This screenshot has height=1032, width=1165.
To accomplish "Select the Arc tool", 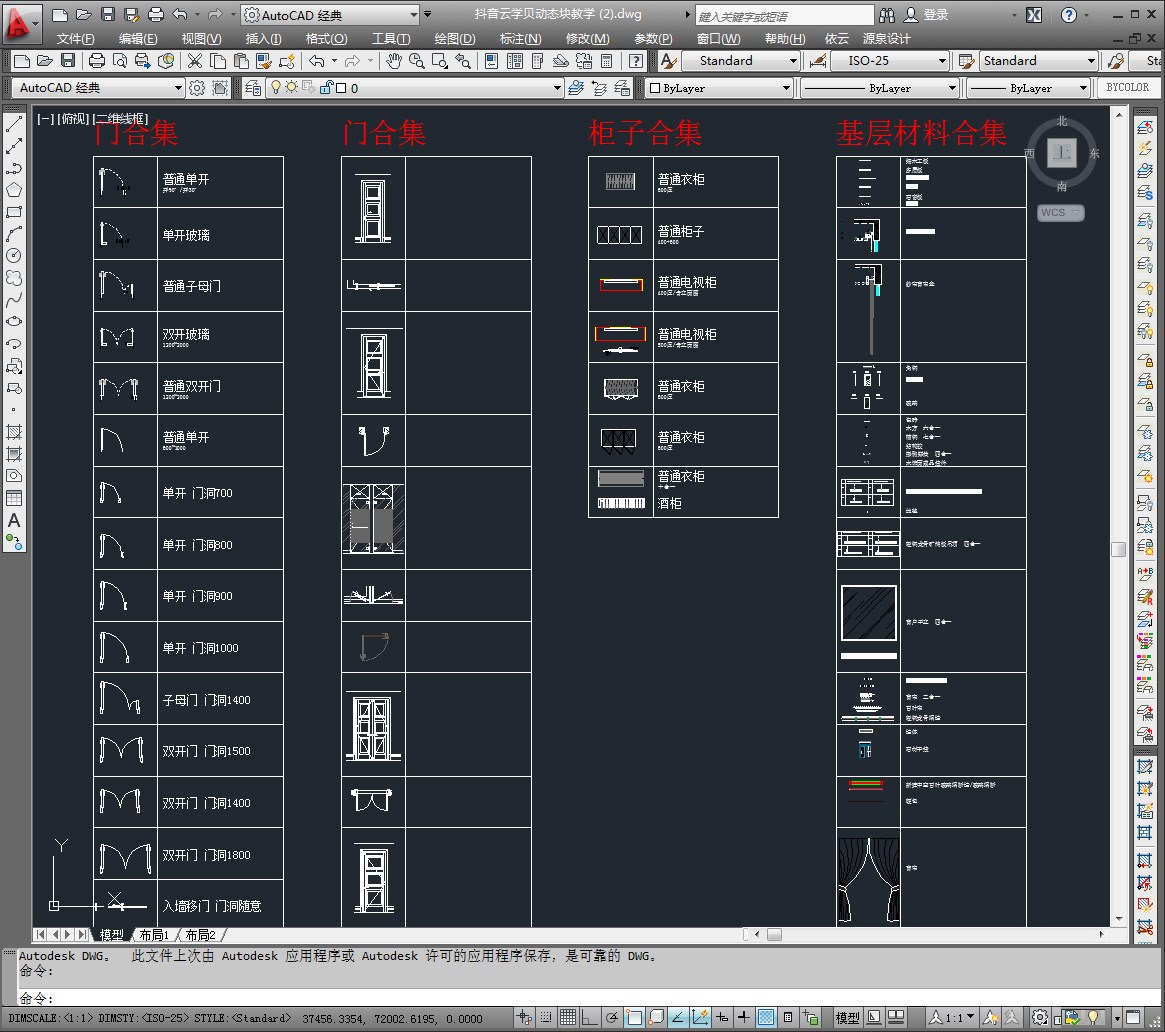I will 13,234.
